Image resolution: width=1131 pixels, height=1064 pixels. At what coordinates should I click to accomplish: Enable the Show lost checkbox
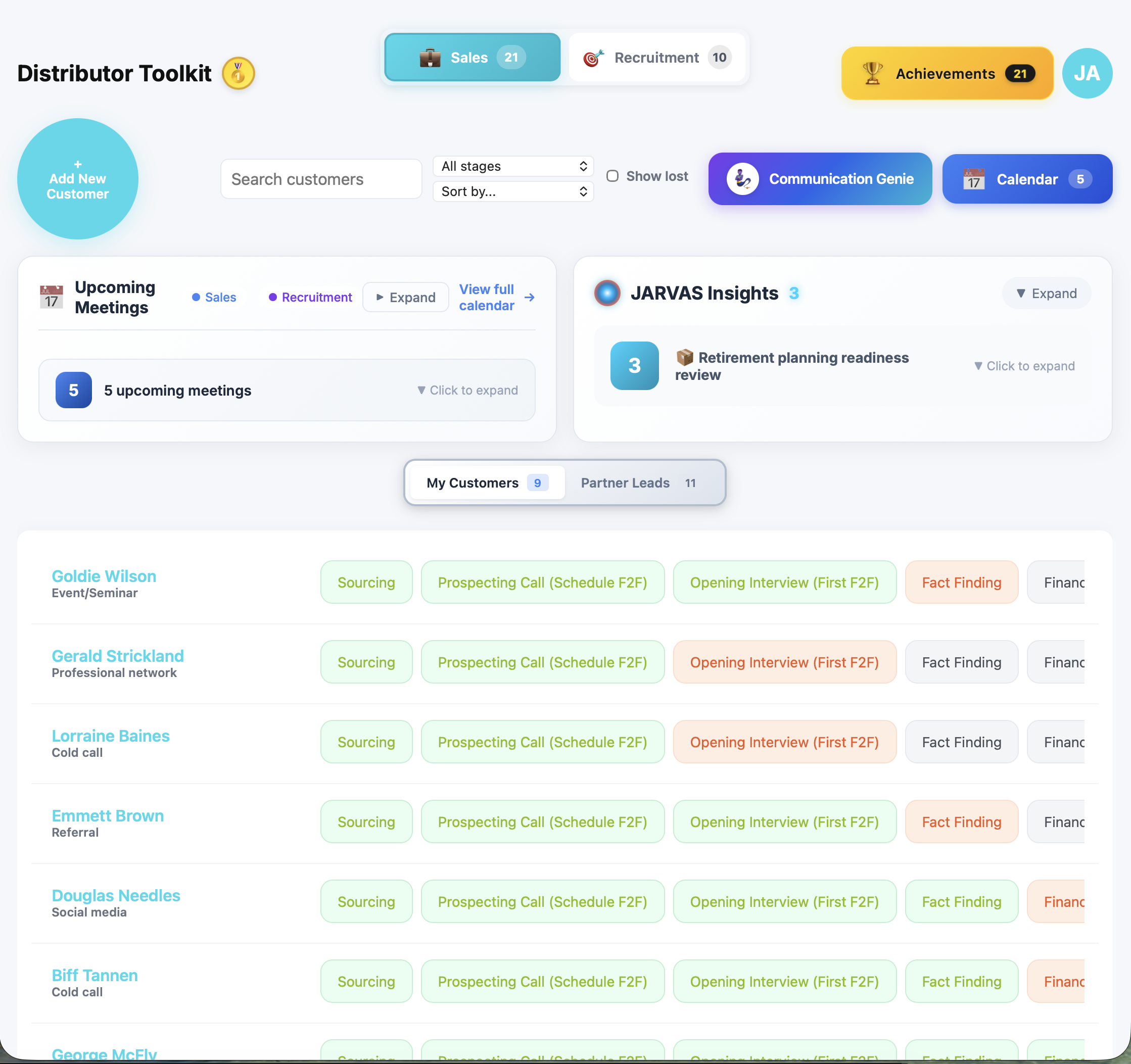click(612, 176)
